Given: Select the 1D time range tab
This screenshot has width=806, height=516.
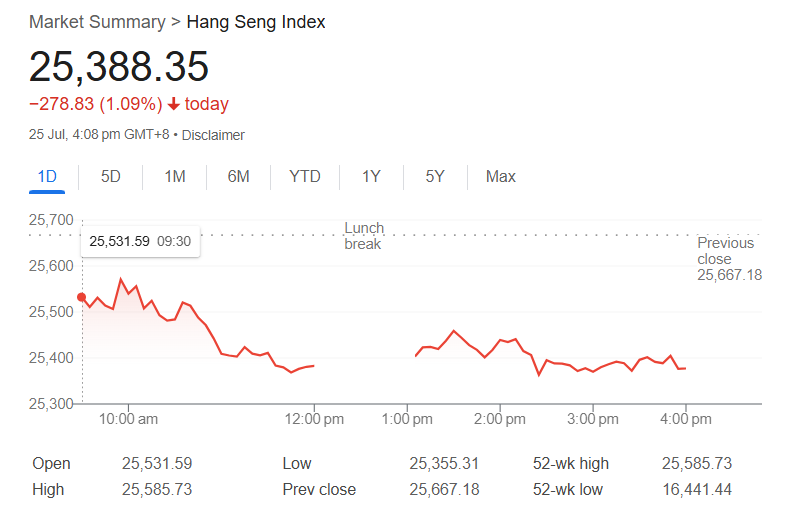Looking at the screenshot, I should pos(47,176).
